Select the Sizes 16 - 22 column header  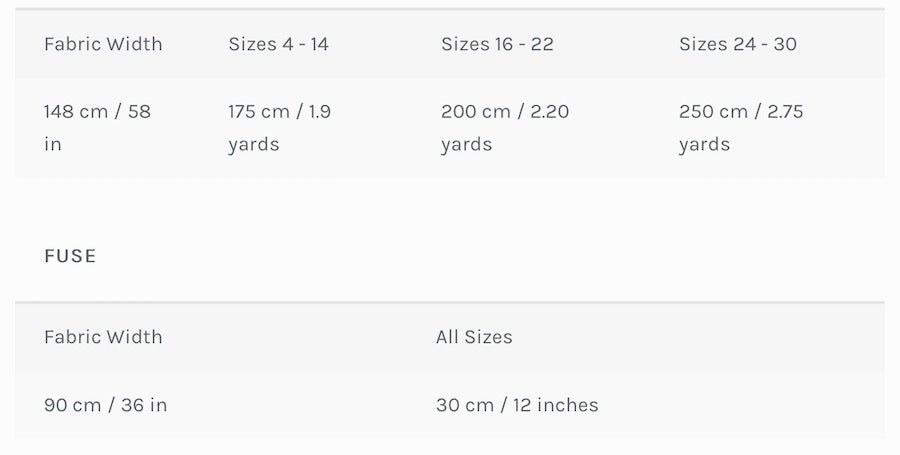coord(497,44)
